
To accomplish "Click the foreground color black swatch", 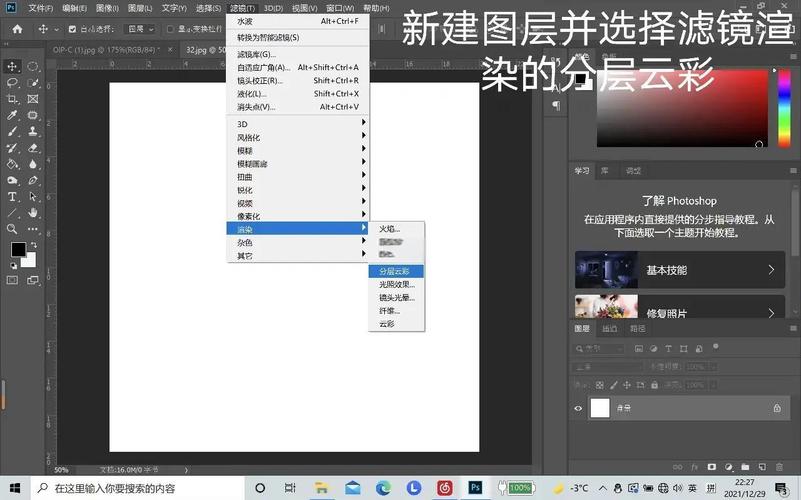I will coord(18,249).
